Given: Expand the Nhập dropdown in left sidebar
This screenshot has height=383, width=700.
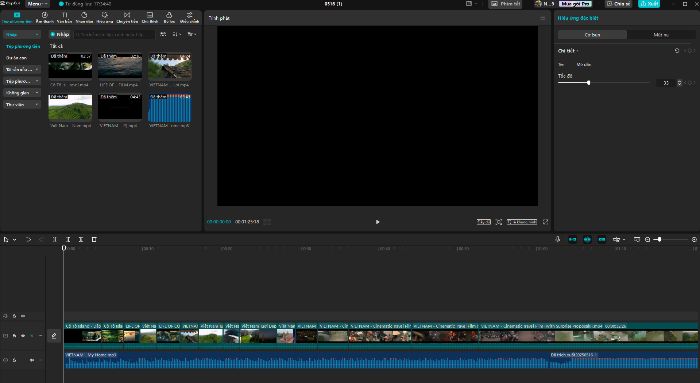Looking at the screenshot, I should [x=22, y=34].
